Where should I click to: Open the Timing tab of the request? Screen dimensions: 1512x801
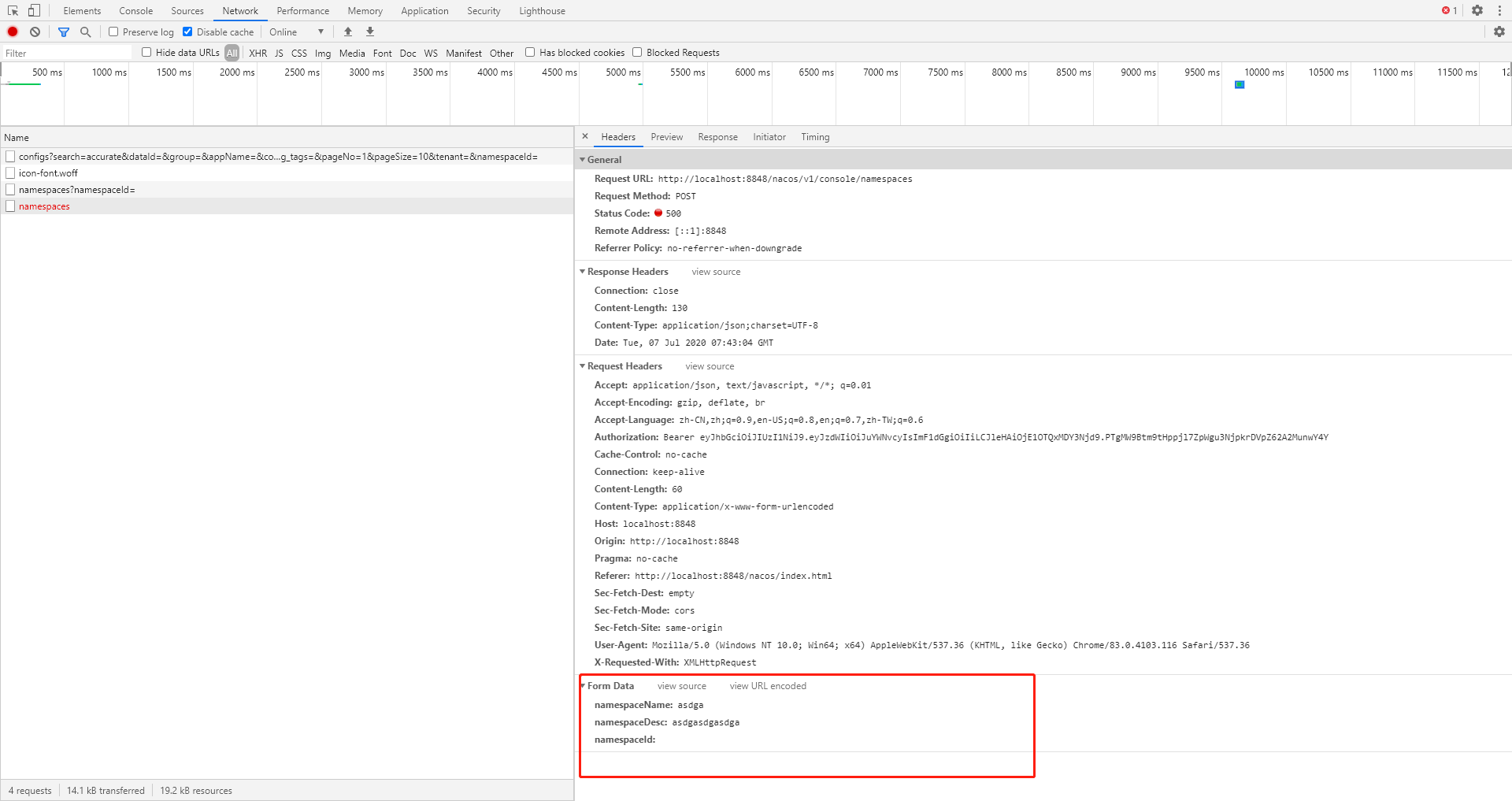(x=815, y=136)
